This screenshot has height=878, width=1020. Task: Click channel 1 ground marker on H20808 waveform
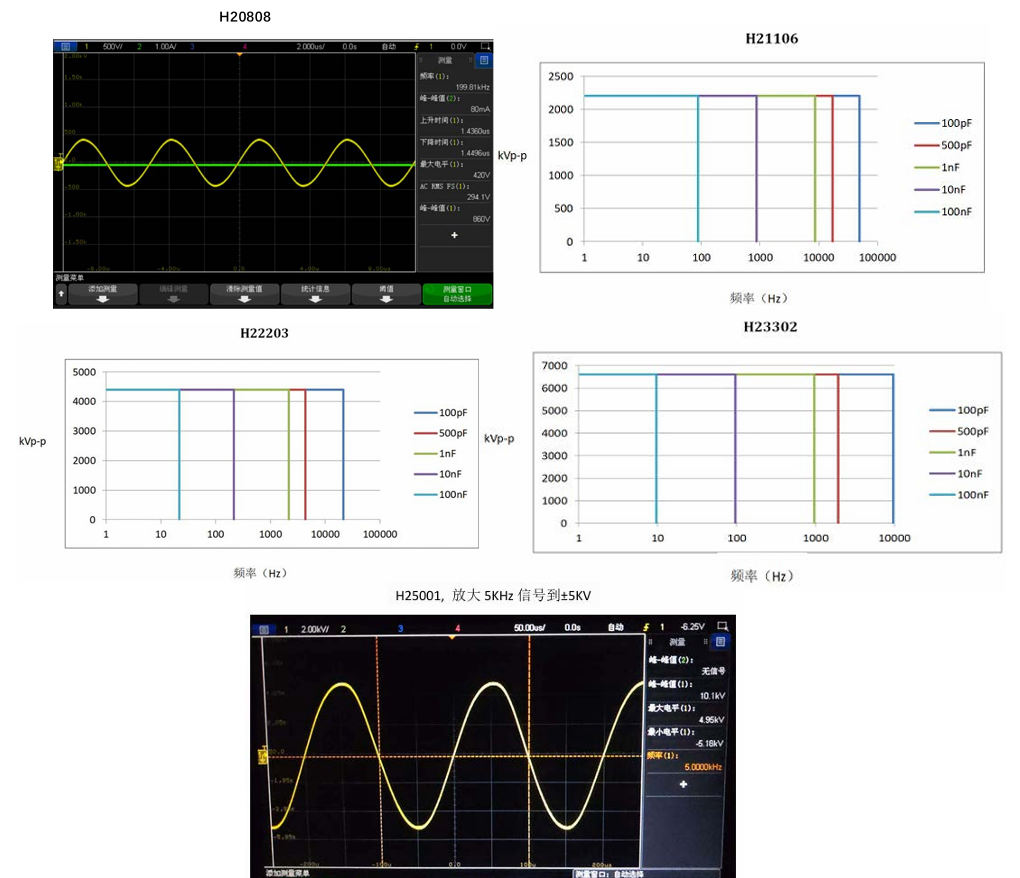[58, 161]
